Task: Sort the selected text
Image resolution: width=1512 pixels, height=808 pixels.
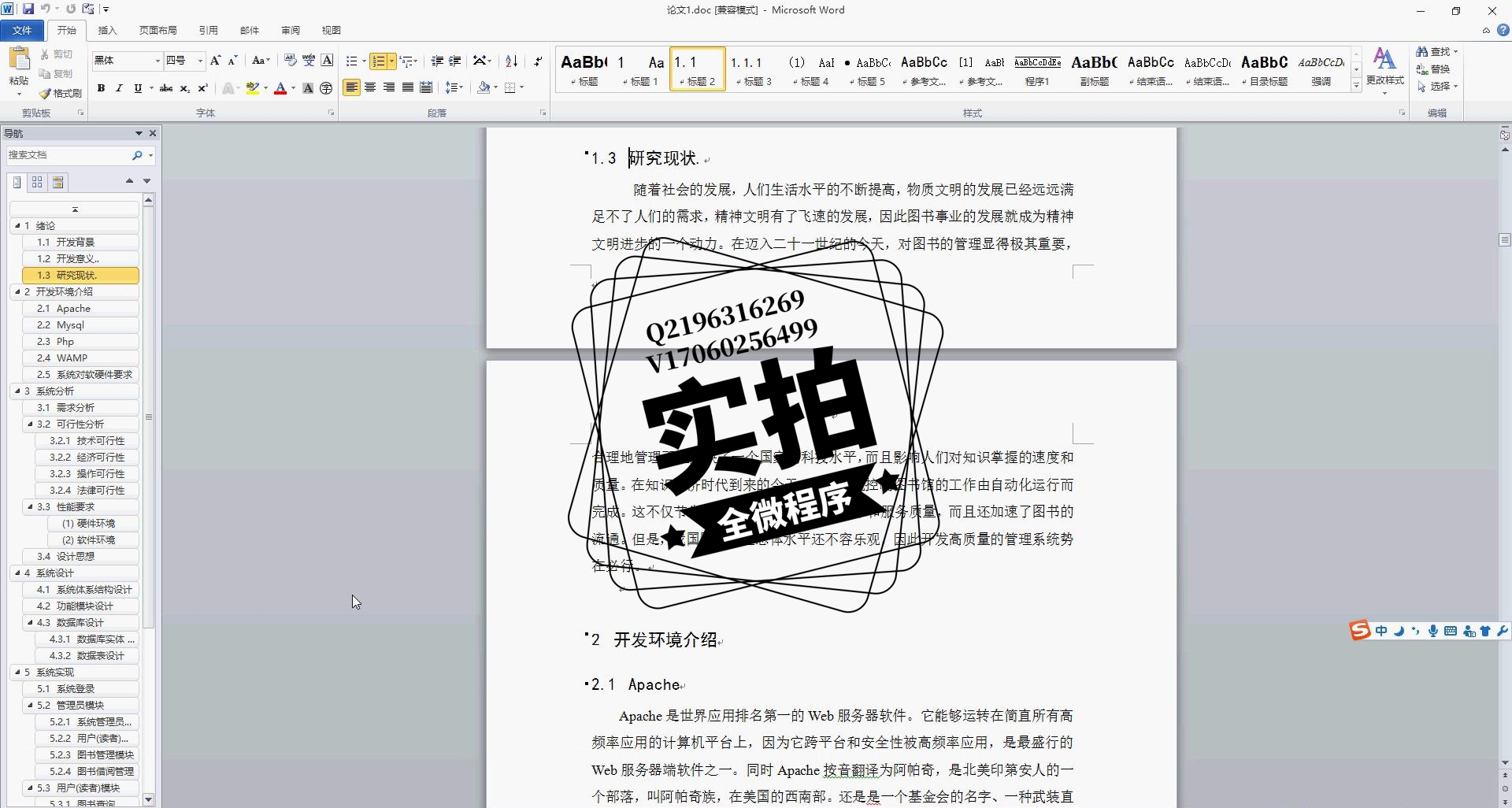Action: click(x=511, y=61)
